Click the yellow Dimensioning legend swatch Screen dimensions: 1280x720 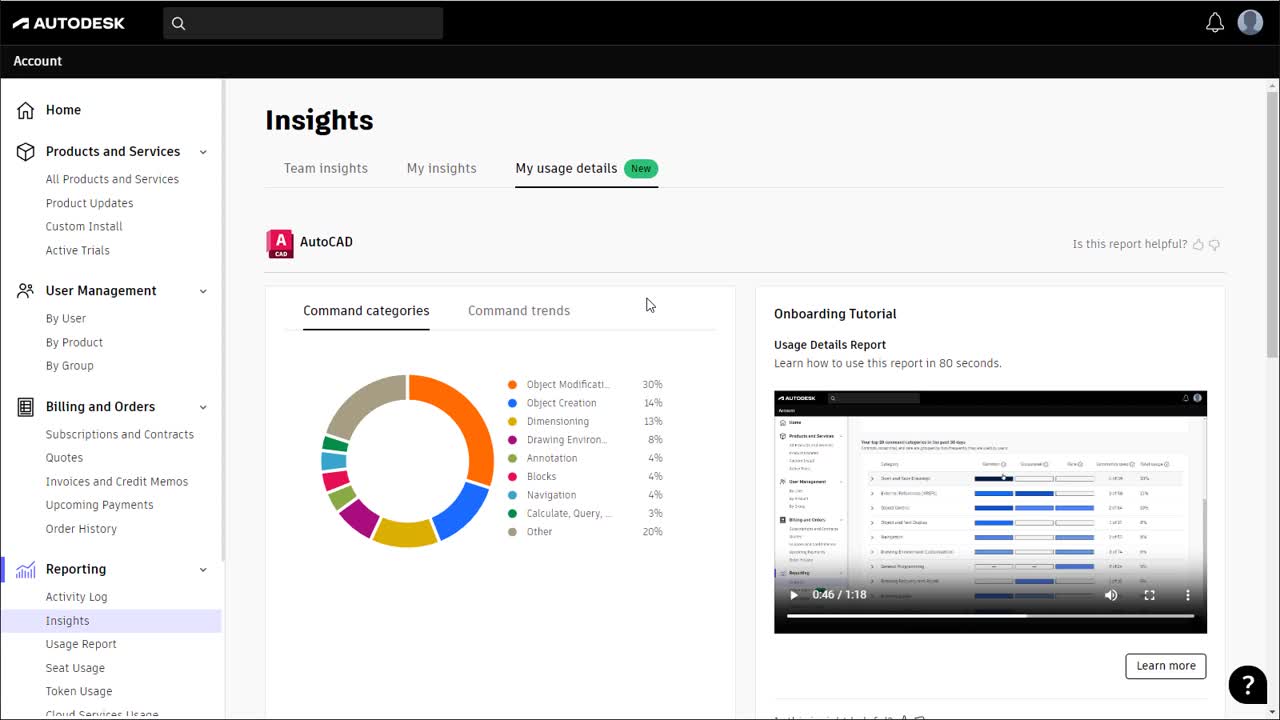pyautogui.click(x=513, y=421)
